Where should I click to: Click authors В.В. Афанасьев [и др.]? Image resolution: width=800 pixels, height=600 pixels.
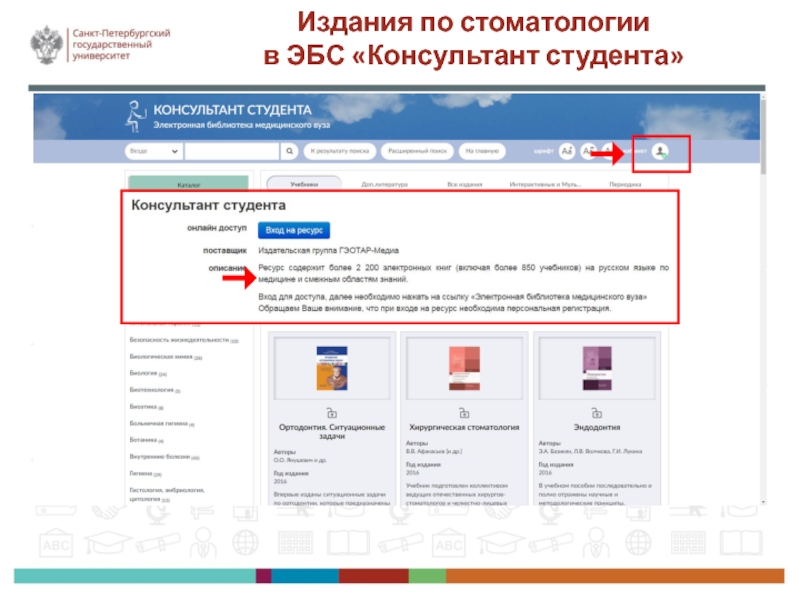tap(434, 452)
